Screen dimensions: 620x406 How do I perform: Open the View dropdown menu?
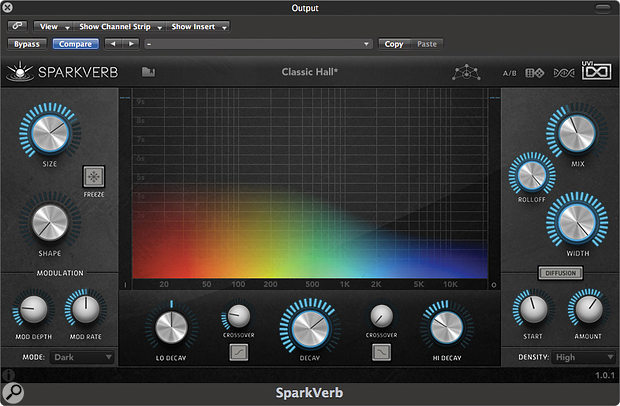pyautogui.click(x=53, y=26)
